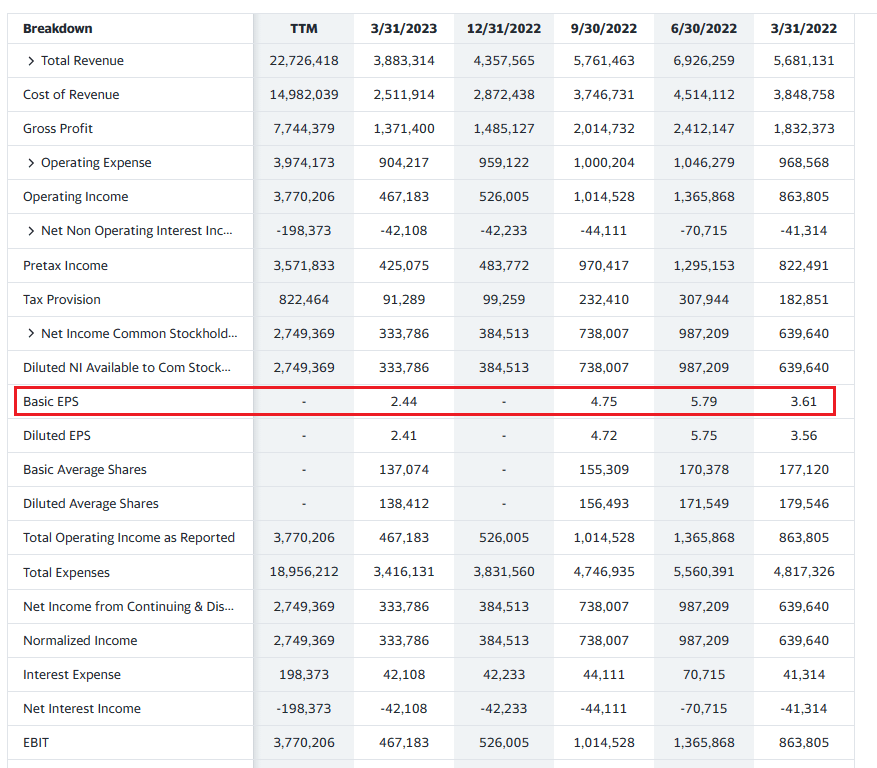Click the 6/30/2022 column header

click(704, 29)
